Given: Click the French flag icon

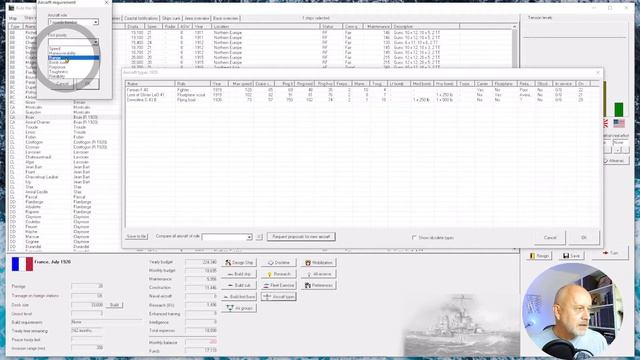Looking at the screenshot, I should [22, 264].
